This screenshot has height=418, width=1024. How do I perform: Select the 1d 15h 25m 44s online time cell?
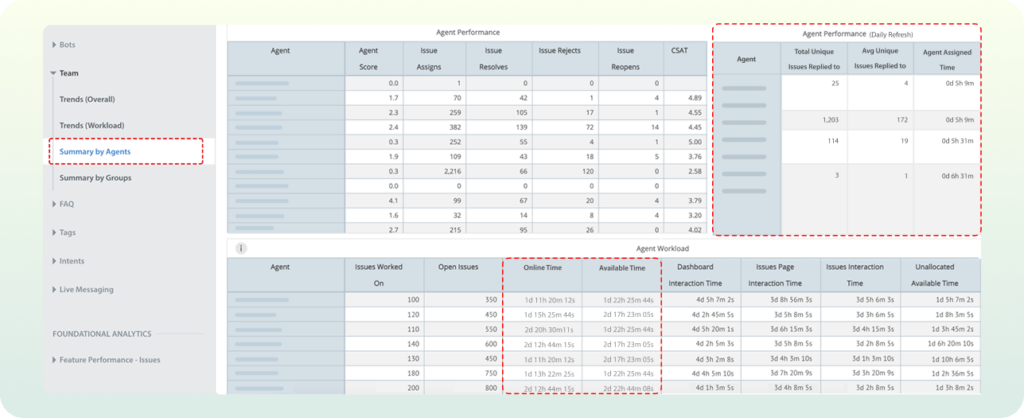pos(543,314)
